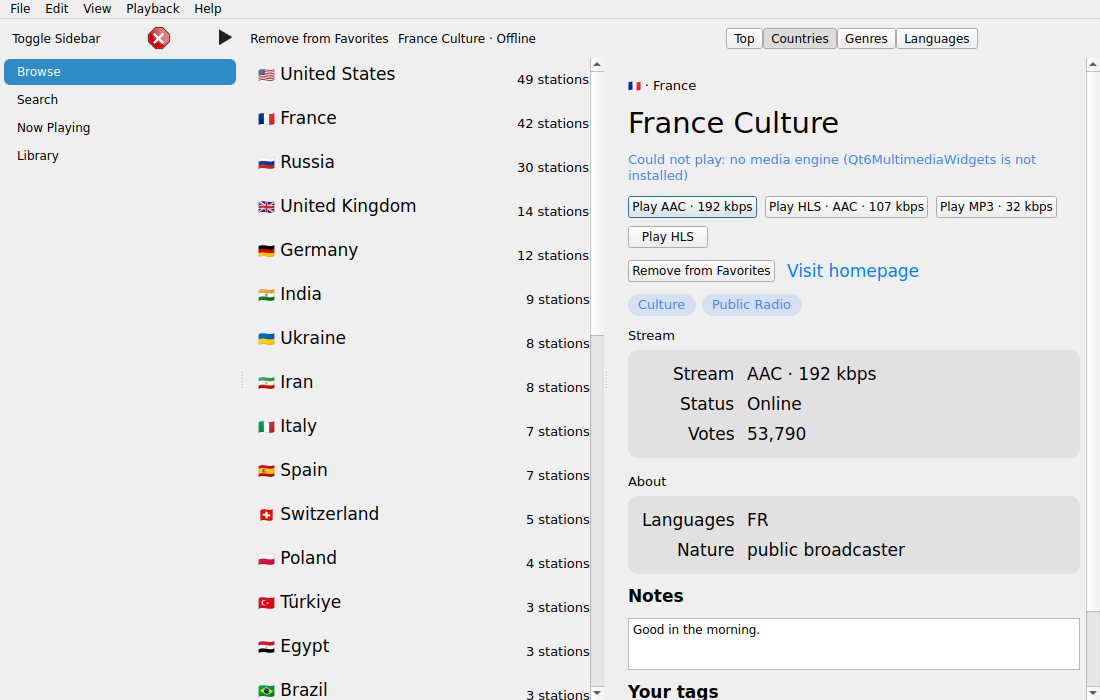Viewport: 1100px width, 700px height.
Task: Click the '42 stations' count
Action: [553, 123]
